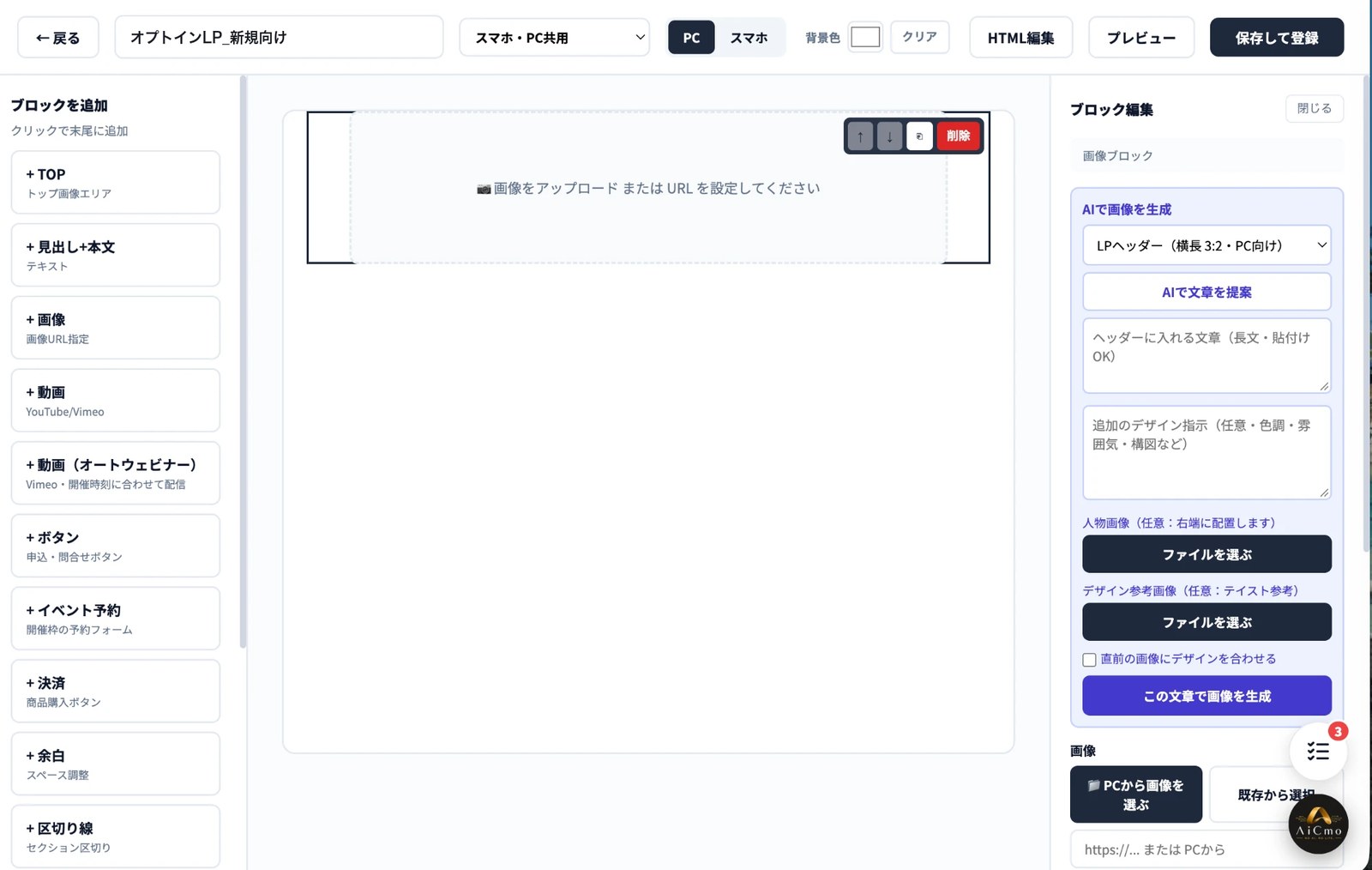Choose file for デザイン参考画像 upload
This screenshot has width=1372, height=870.
pos(1207,622)
